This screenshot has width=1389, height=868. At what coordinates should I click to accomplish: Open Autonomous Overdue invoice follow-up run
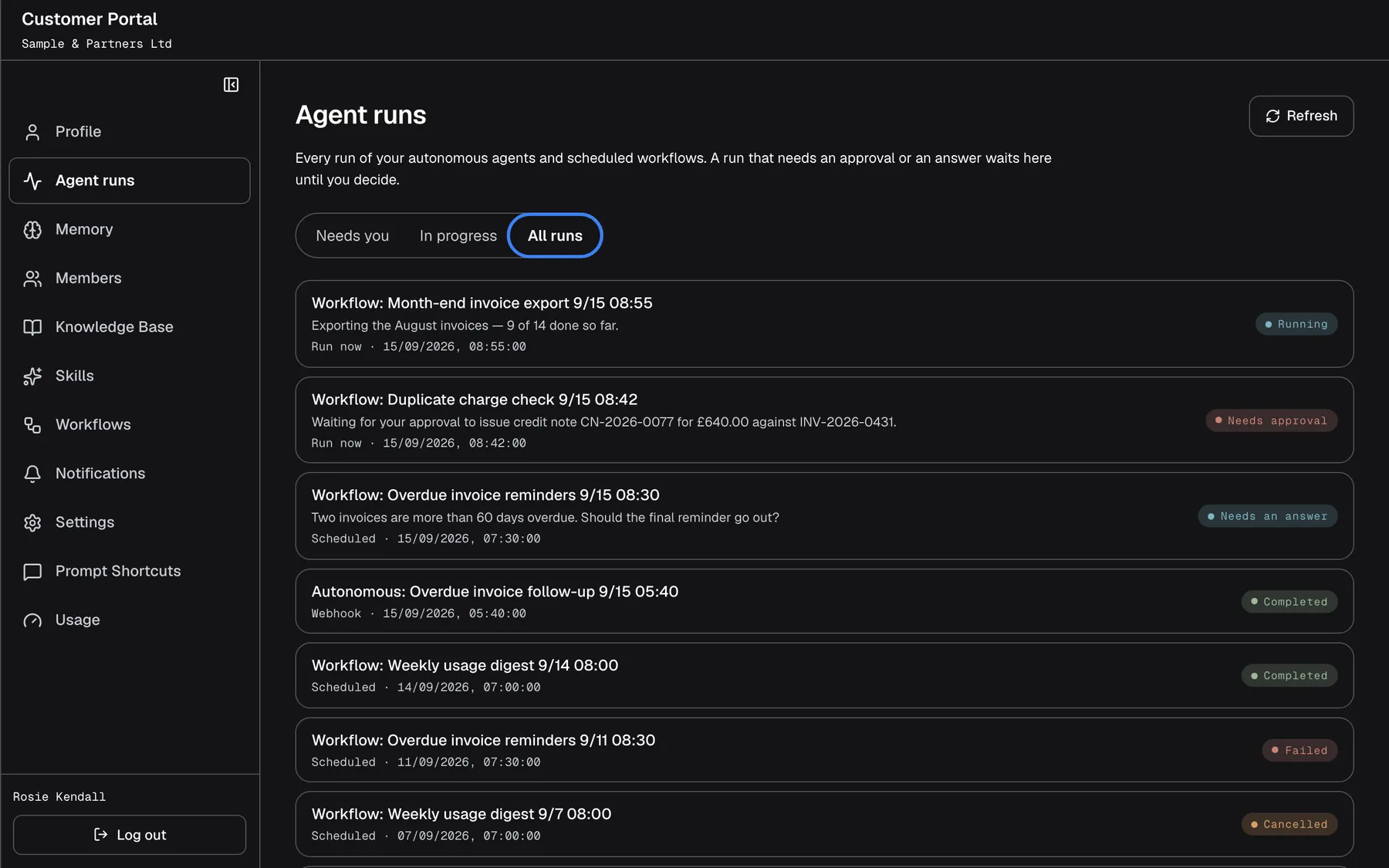pyautogui.click(x=824, y=602)
